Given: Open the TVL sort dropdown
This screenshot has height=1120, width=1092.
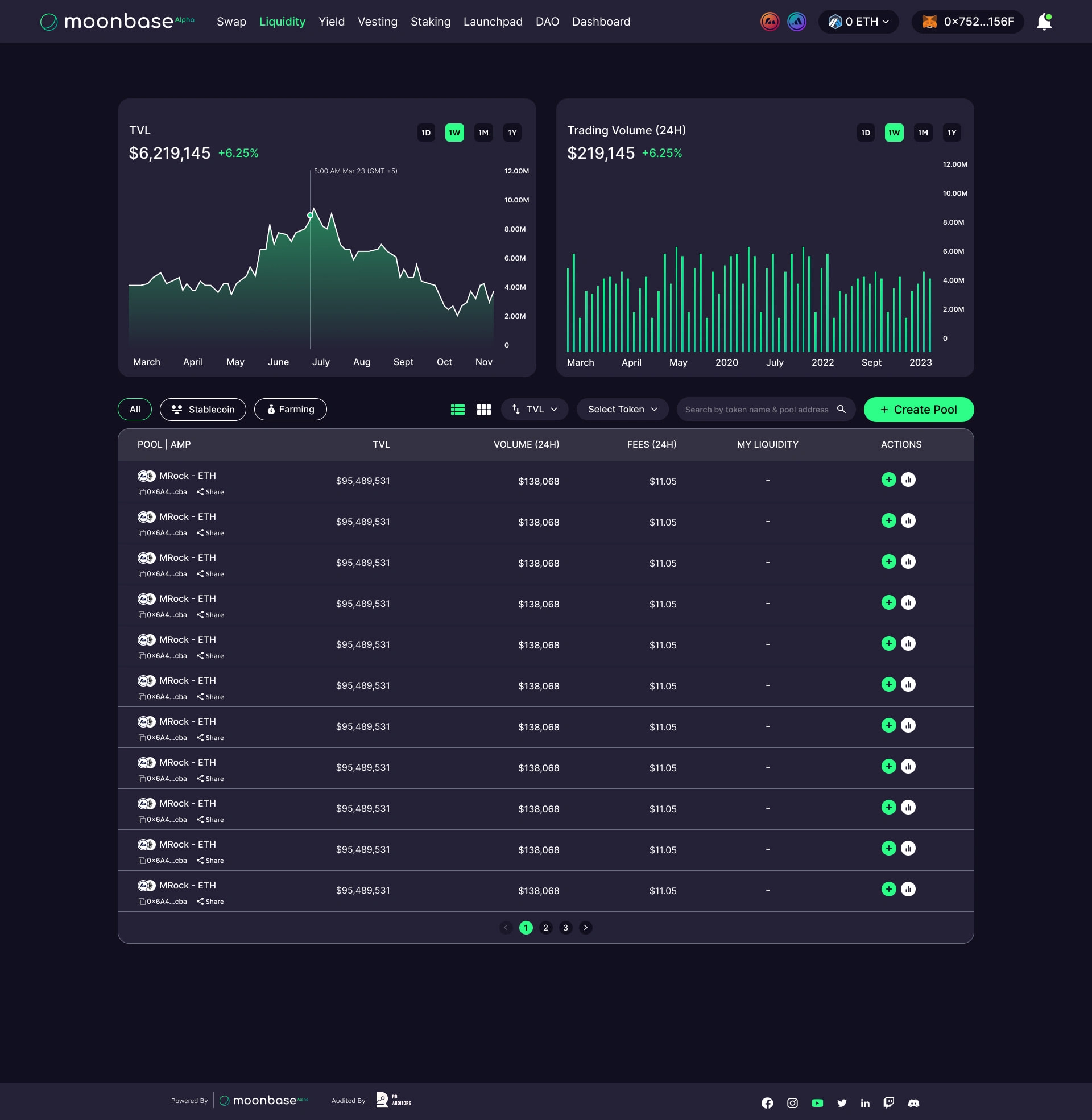Looking at the screenshot, I should click(535, 410).
